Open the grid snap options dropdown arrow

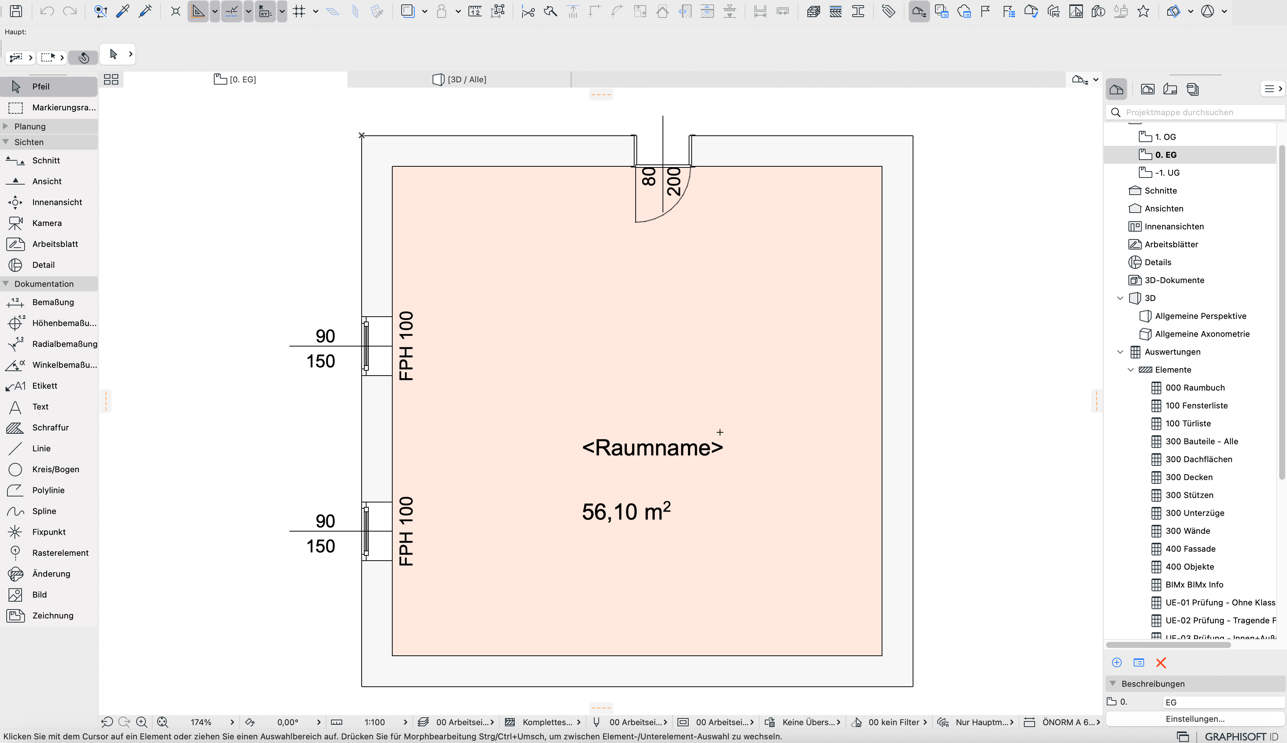[x=315, y=12]
